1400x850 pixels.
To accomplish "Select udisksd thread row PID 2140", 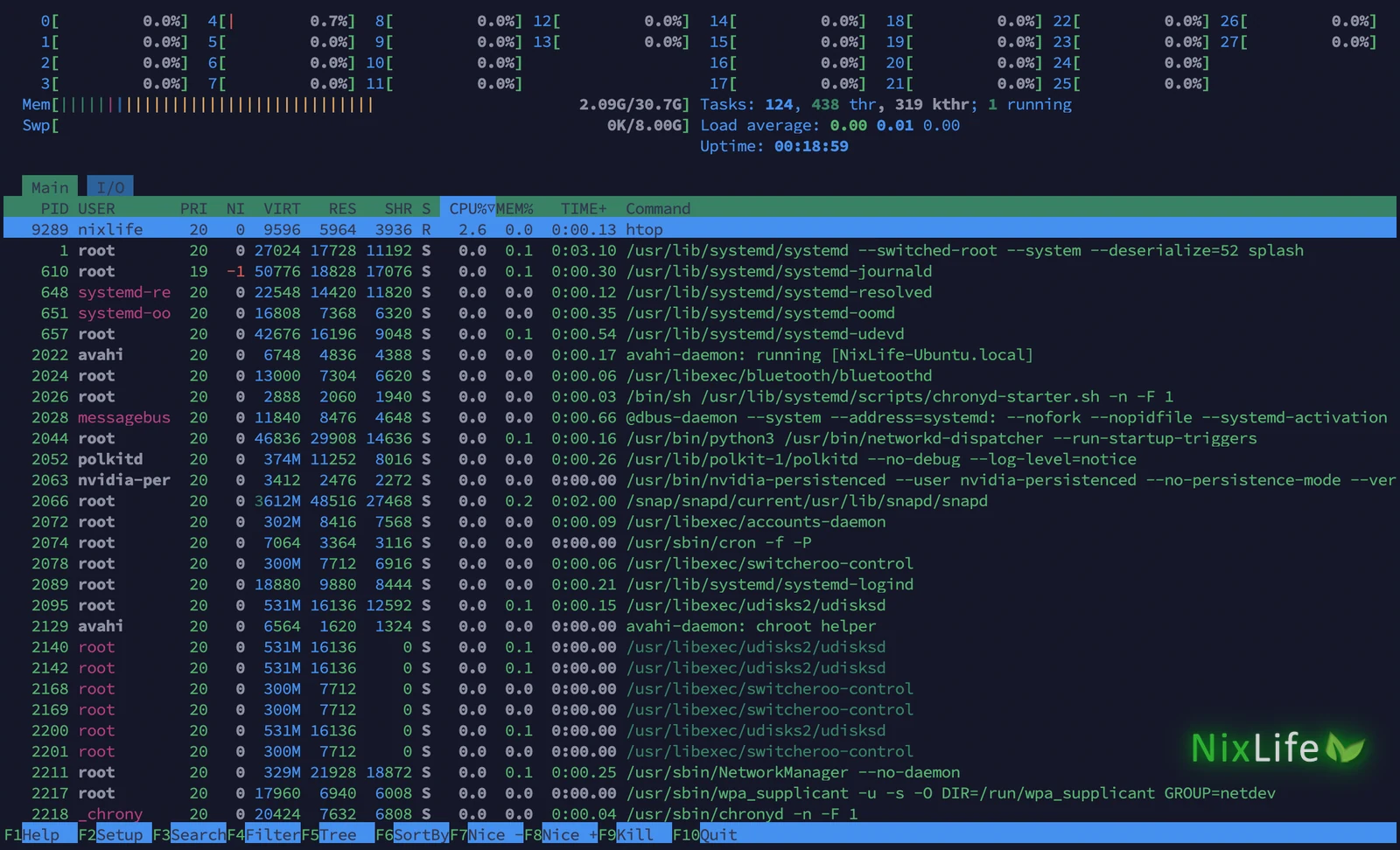I will [700, 647].
